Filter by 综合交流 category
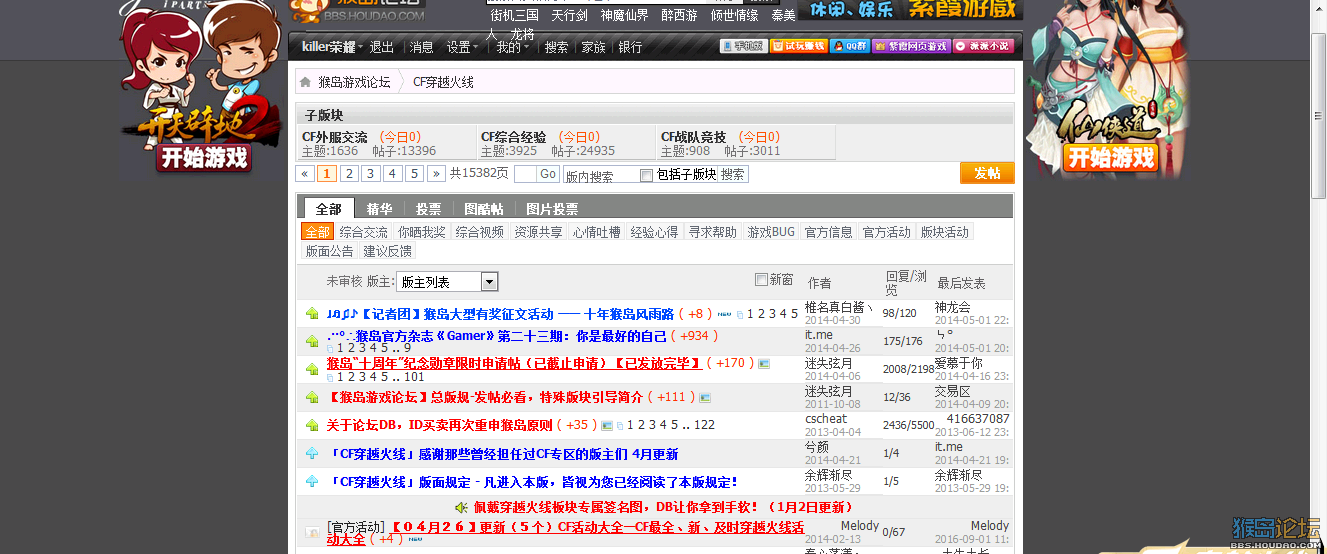This screenshot has width=1327, height=554. click(363, 232)
